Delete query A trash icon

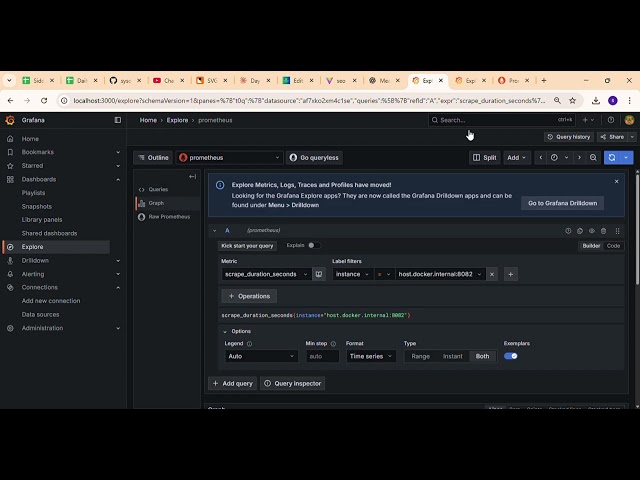click(x=604, y=231)
